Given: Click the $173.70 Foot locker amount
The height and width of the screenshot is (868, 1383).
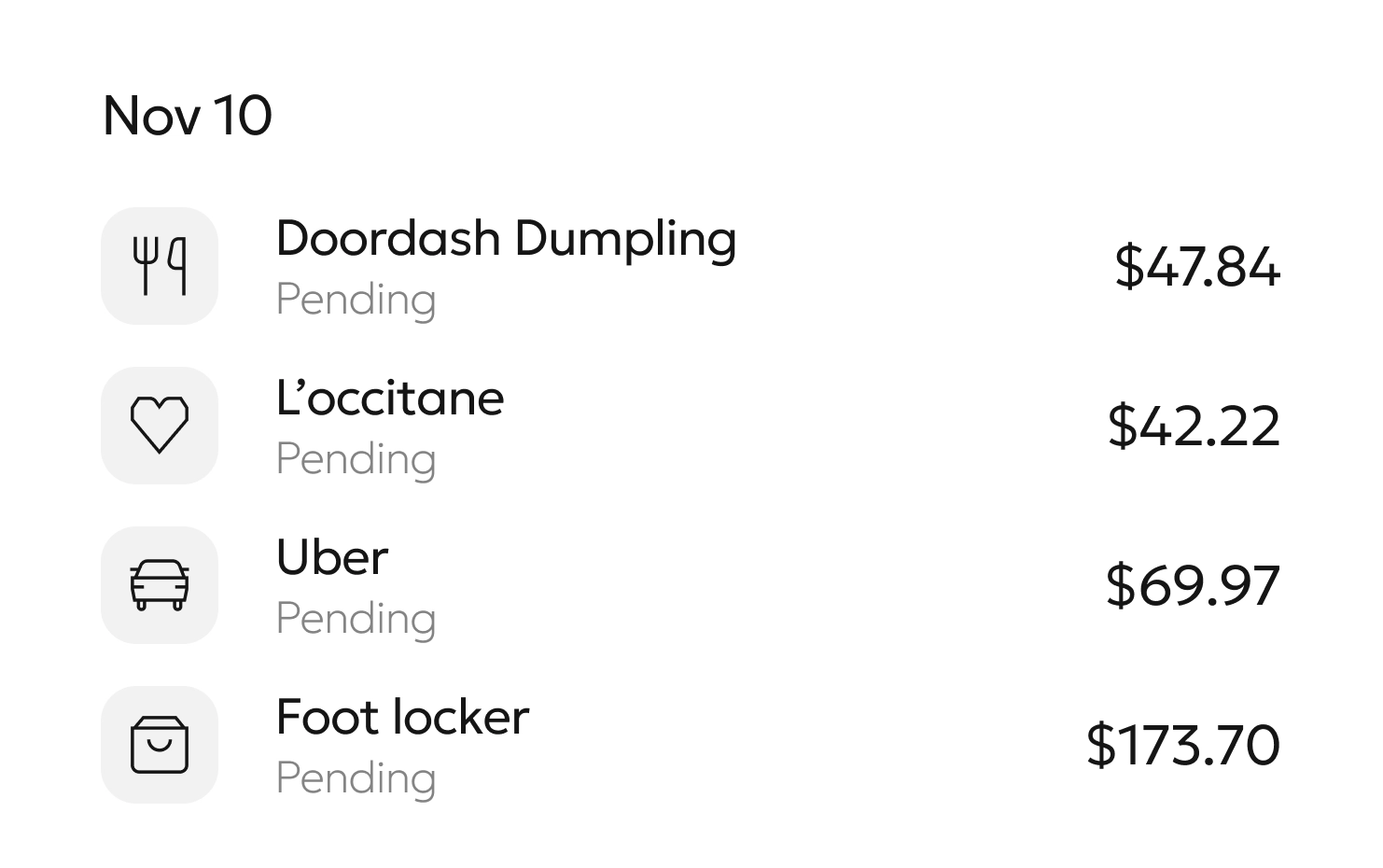Looking at the screenshot, I should tap(1182, 746).
